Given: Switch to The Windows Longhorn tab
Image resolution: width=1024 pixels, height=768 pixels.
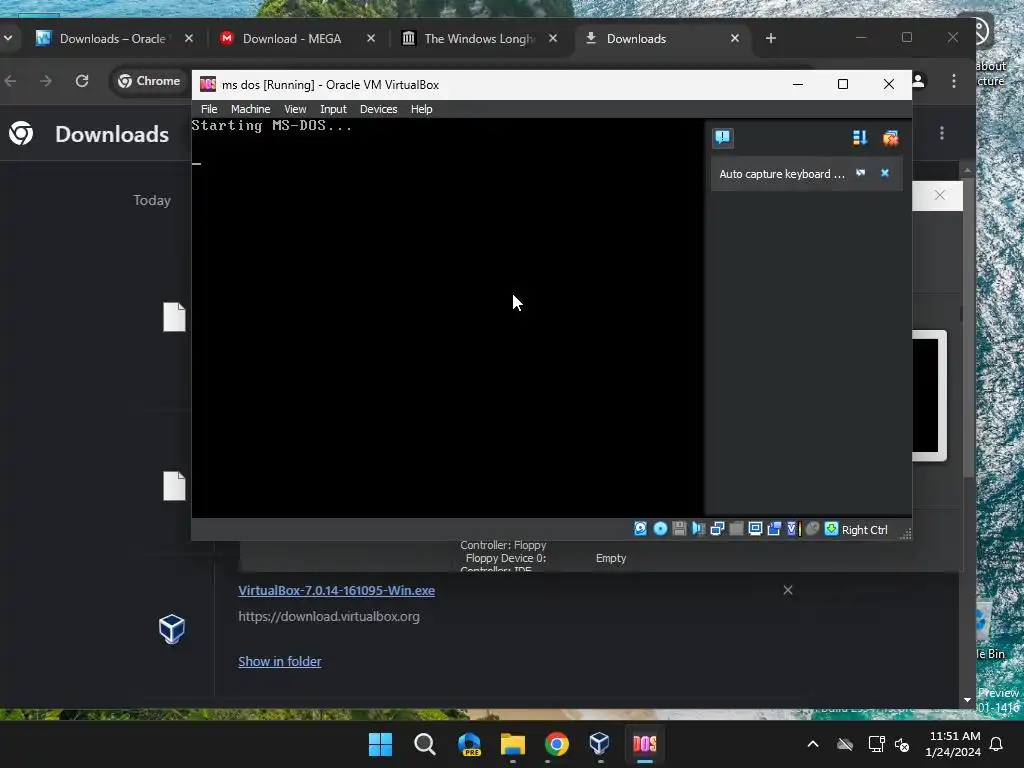Looking at the screenshot, I should coord(479,39).
